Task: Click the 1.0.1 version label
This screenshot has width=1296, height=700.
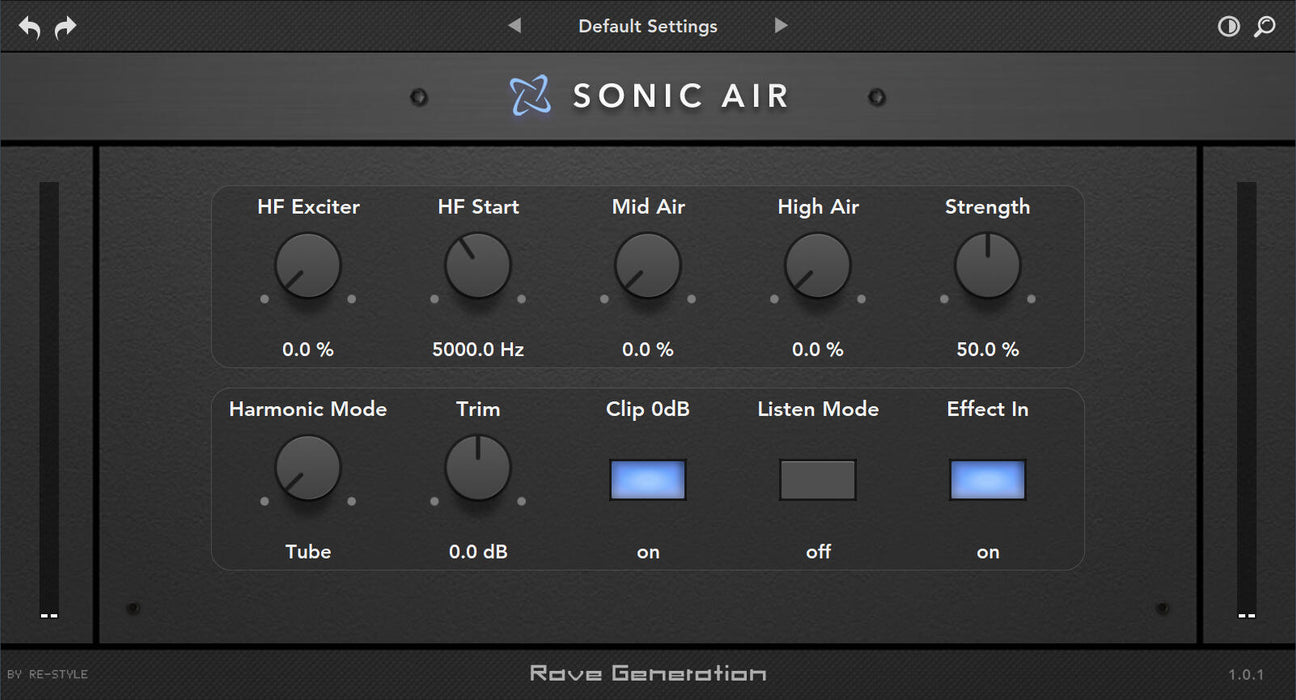Action: pyautogui.click(x=1246, y=674)
